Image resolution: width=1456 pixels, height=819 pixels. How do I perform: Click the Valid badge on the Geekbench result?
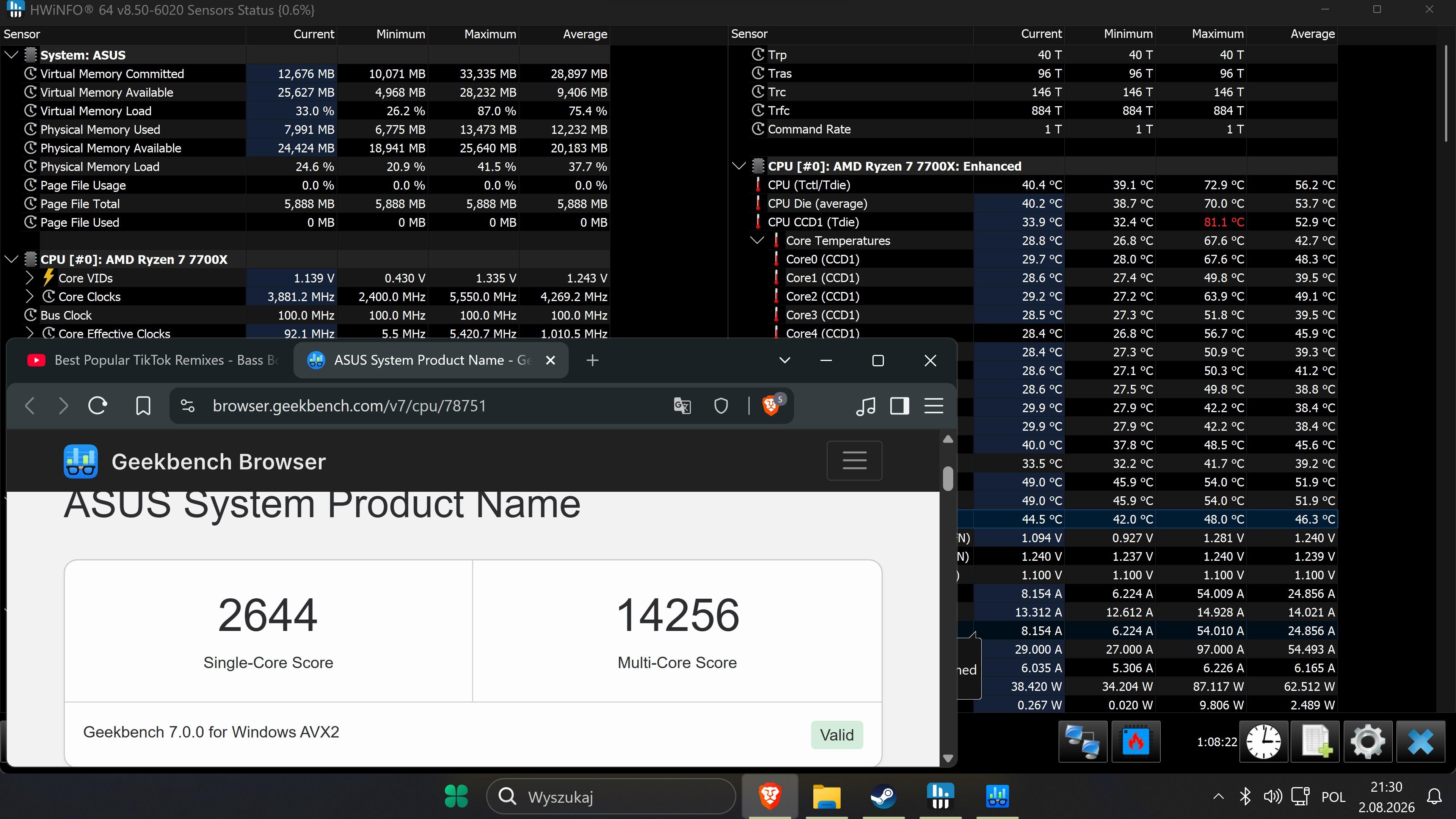coord(836,735)
